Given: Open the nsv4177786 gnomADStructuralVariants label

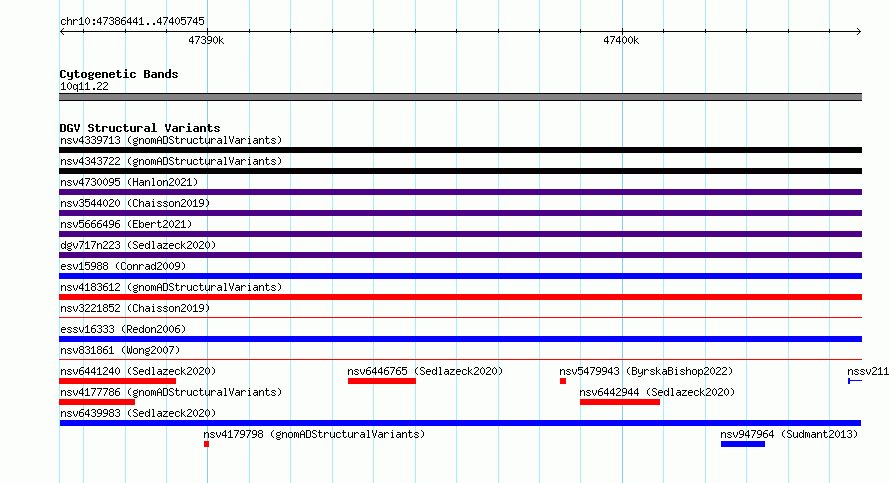Looking at the screenshot, I should (171, 392).
